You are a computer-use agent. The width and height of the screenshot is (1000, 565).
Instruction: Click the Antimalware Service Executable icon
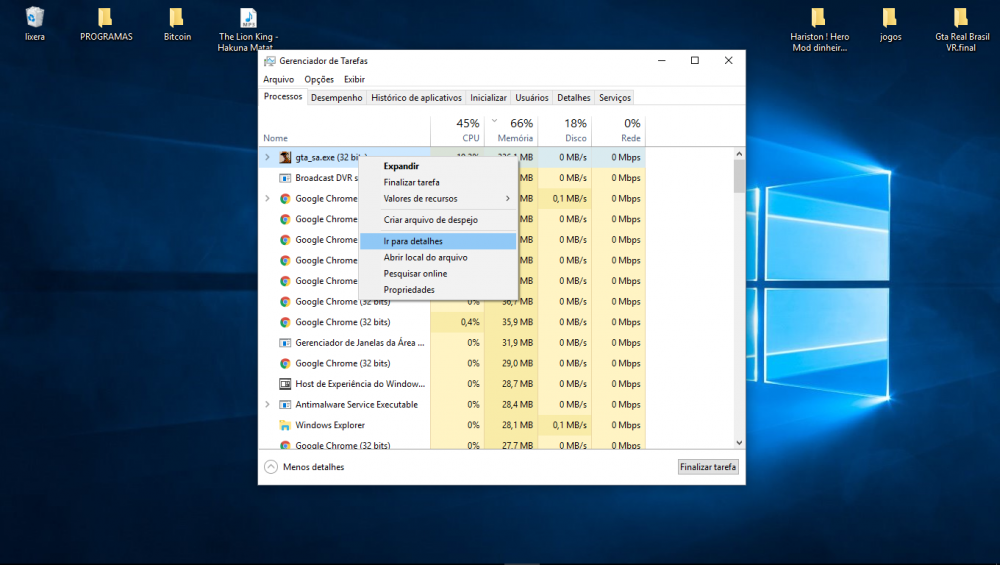pyautogui.click(x=285, y=404)
